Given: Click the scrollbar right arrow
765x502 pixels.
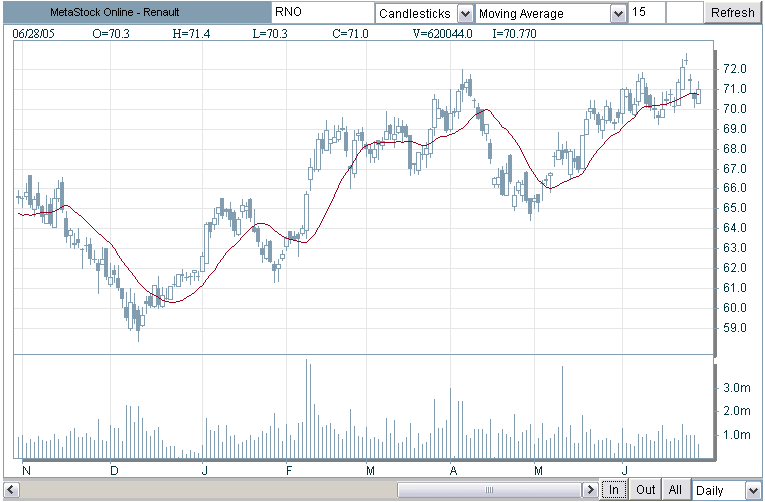Looking at the screenshot, I should [x=590, y=489].
